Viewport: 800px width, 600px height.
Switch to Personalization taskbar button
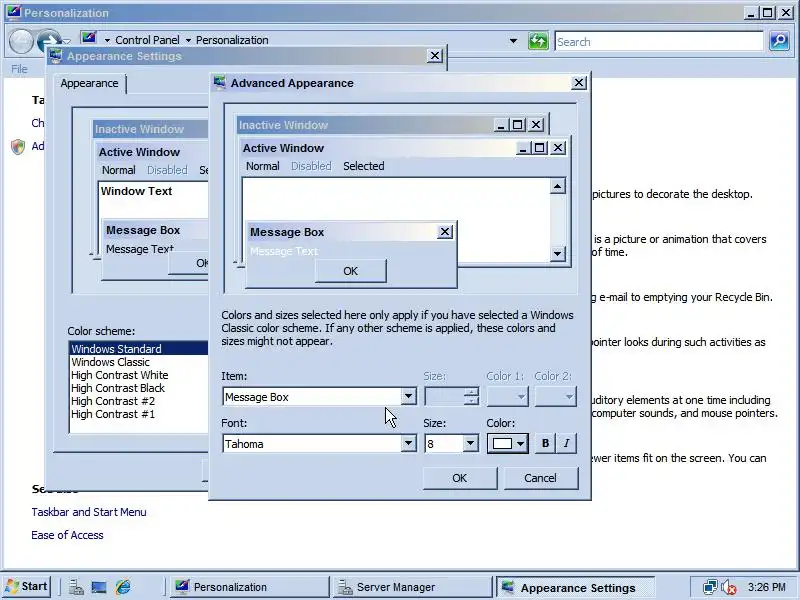coord(250,587)
